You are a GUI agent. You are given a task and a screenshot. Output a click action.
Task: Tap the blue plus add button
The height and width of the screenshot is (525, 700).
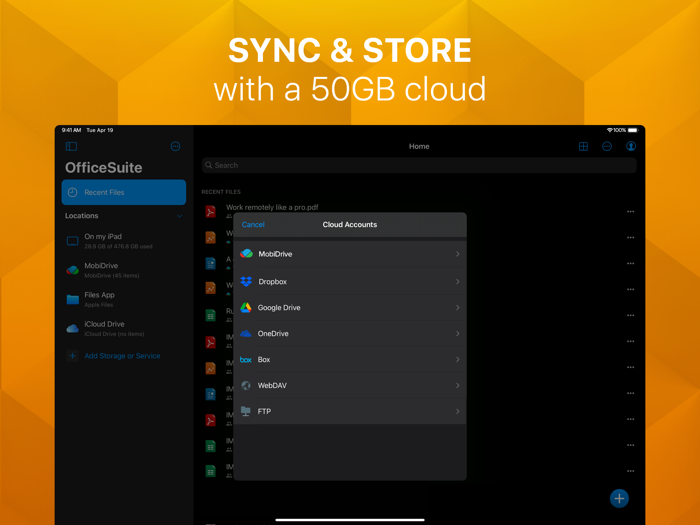coord(619,498)
